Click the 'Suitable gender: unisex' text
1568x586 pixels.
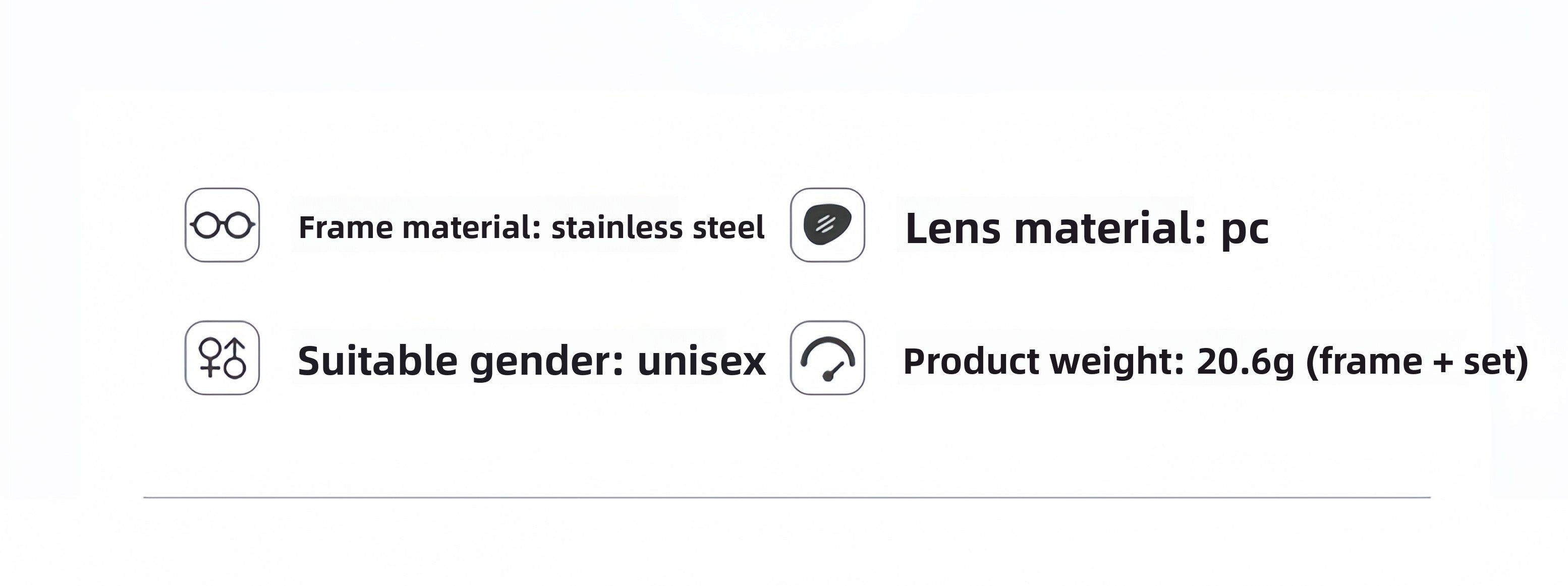tap(531, 362)
